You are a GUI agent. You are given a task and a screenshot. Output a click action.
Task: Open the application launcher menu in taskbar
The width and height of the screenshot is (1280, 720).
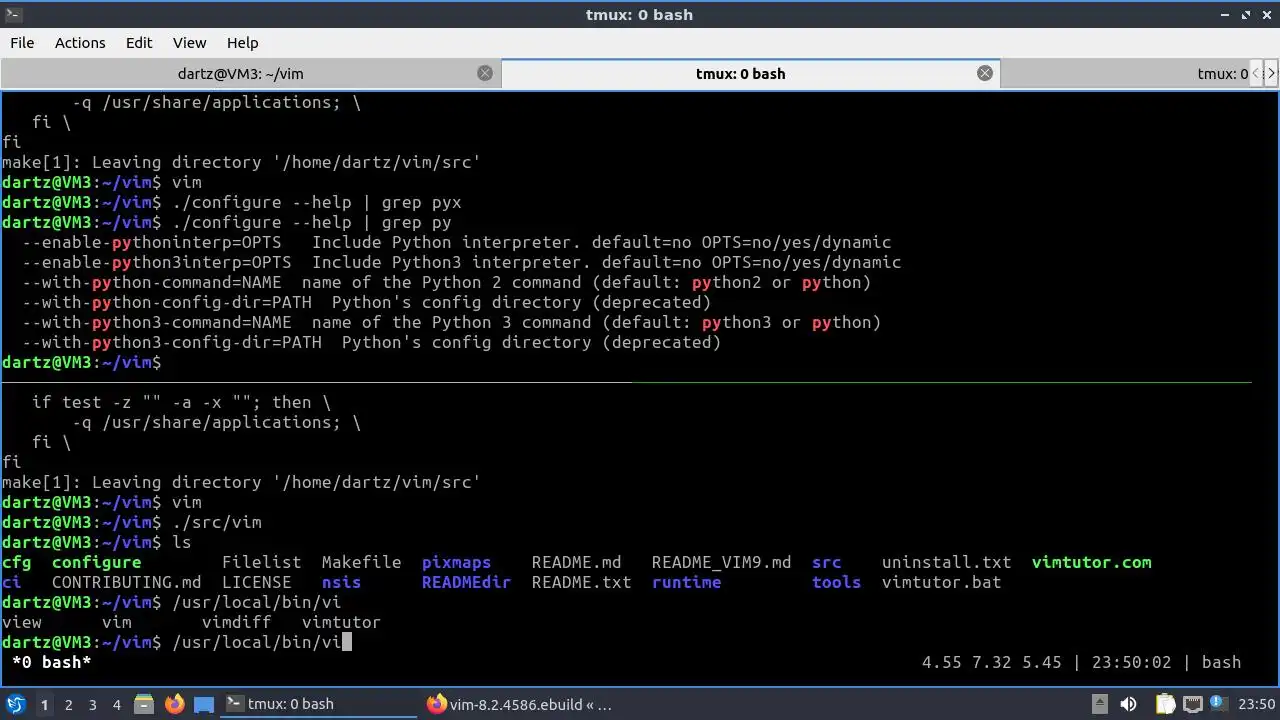point(16,704)
